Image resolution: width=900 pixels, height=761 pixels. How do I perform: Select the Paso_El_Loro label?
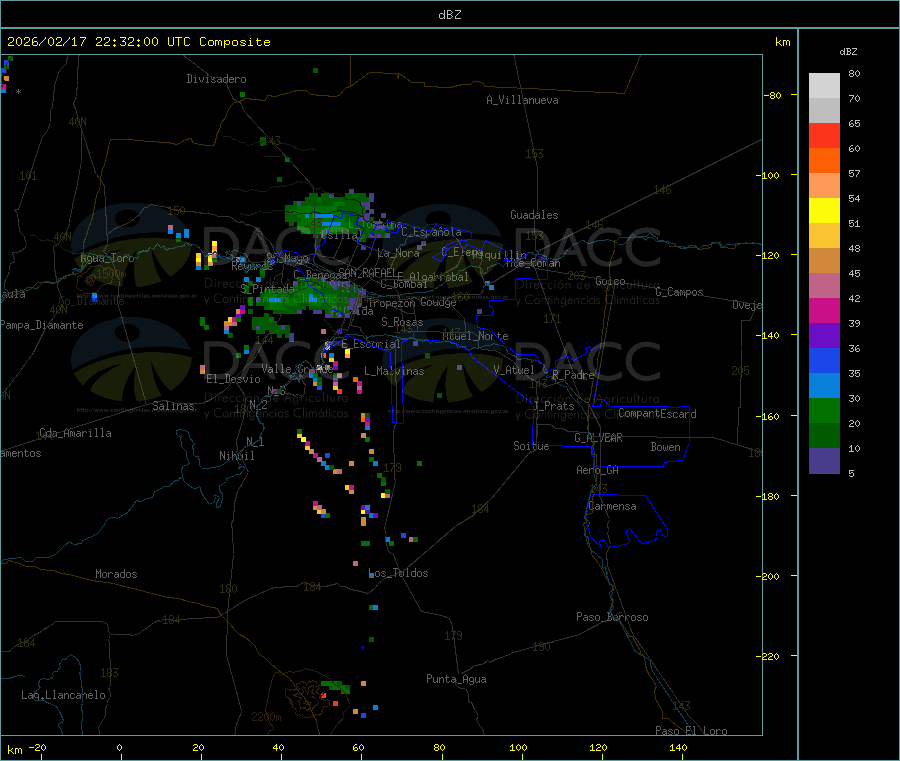click(692, 731)
